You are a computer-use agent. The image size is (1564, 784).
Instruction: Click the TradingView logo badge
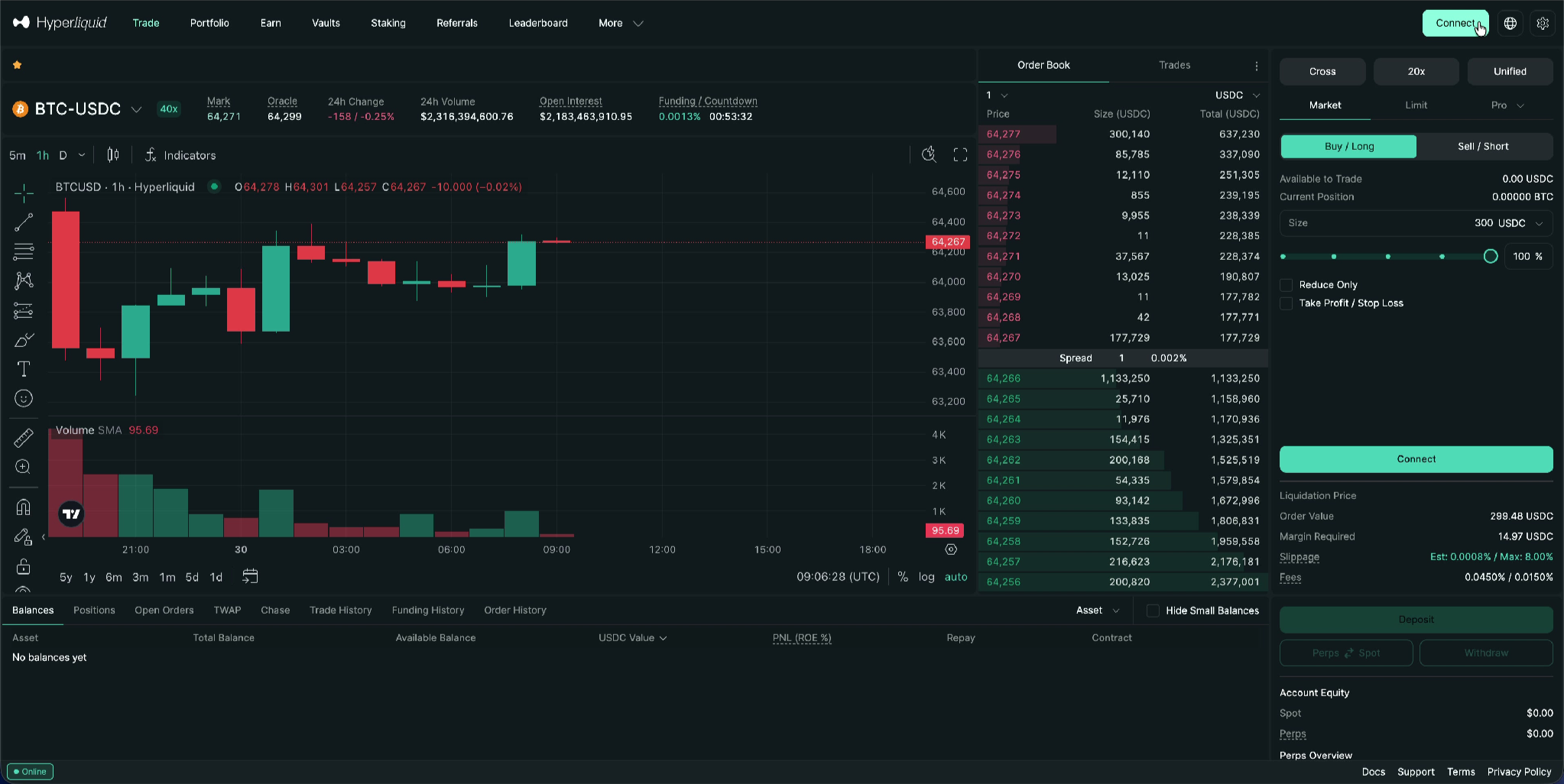click(x=71, y=513)
